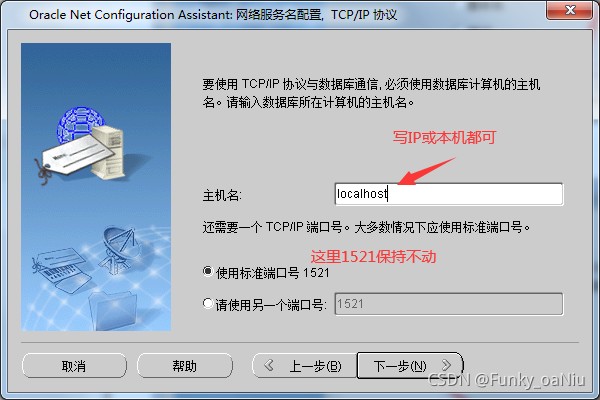This screenshot has height=400, width=600.
Task: Click the name tag illustration on the server
Action: [75, 158]
